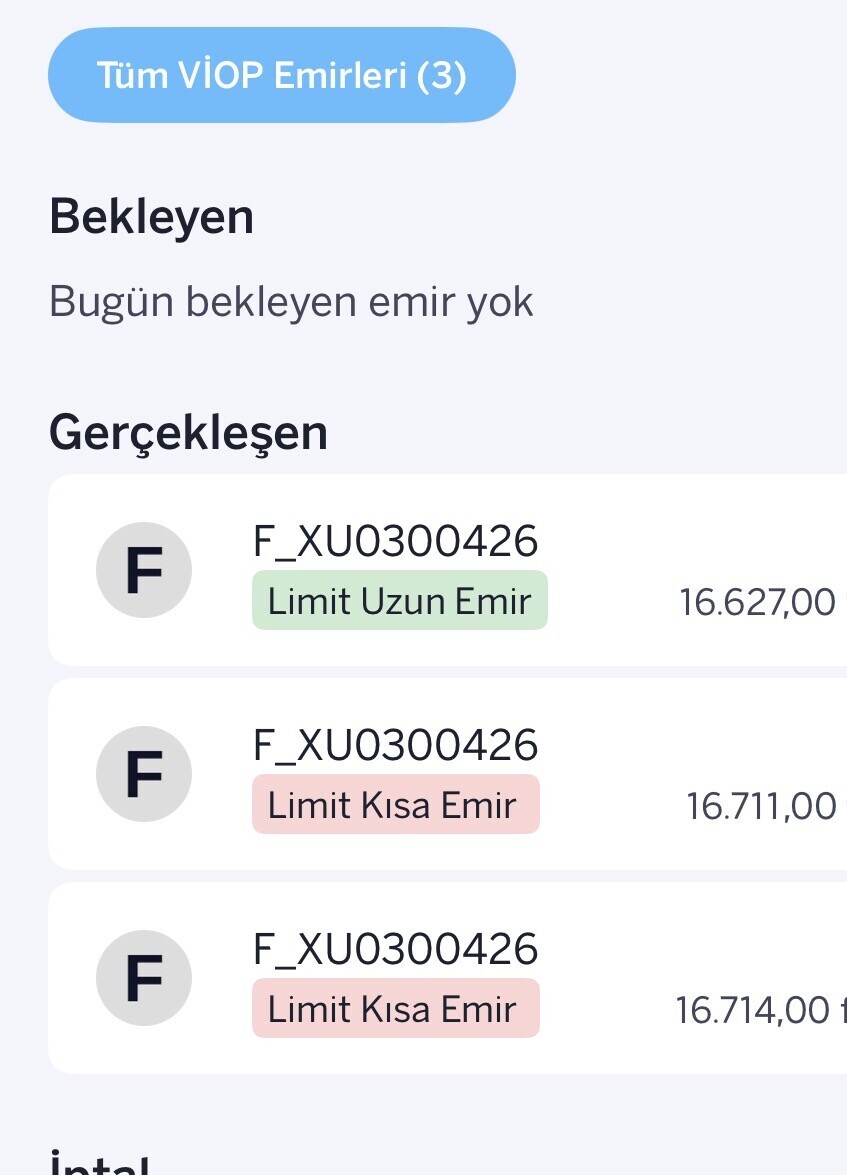Image resolution: width=847 pixels, height=1175 pixels.
Task: Tap the Tüm VİOP Emirleri (3) filter button
Action: (281, 76)
